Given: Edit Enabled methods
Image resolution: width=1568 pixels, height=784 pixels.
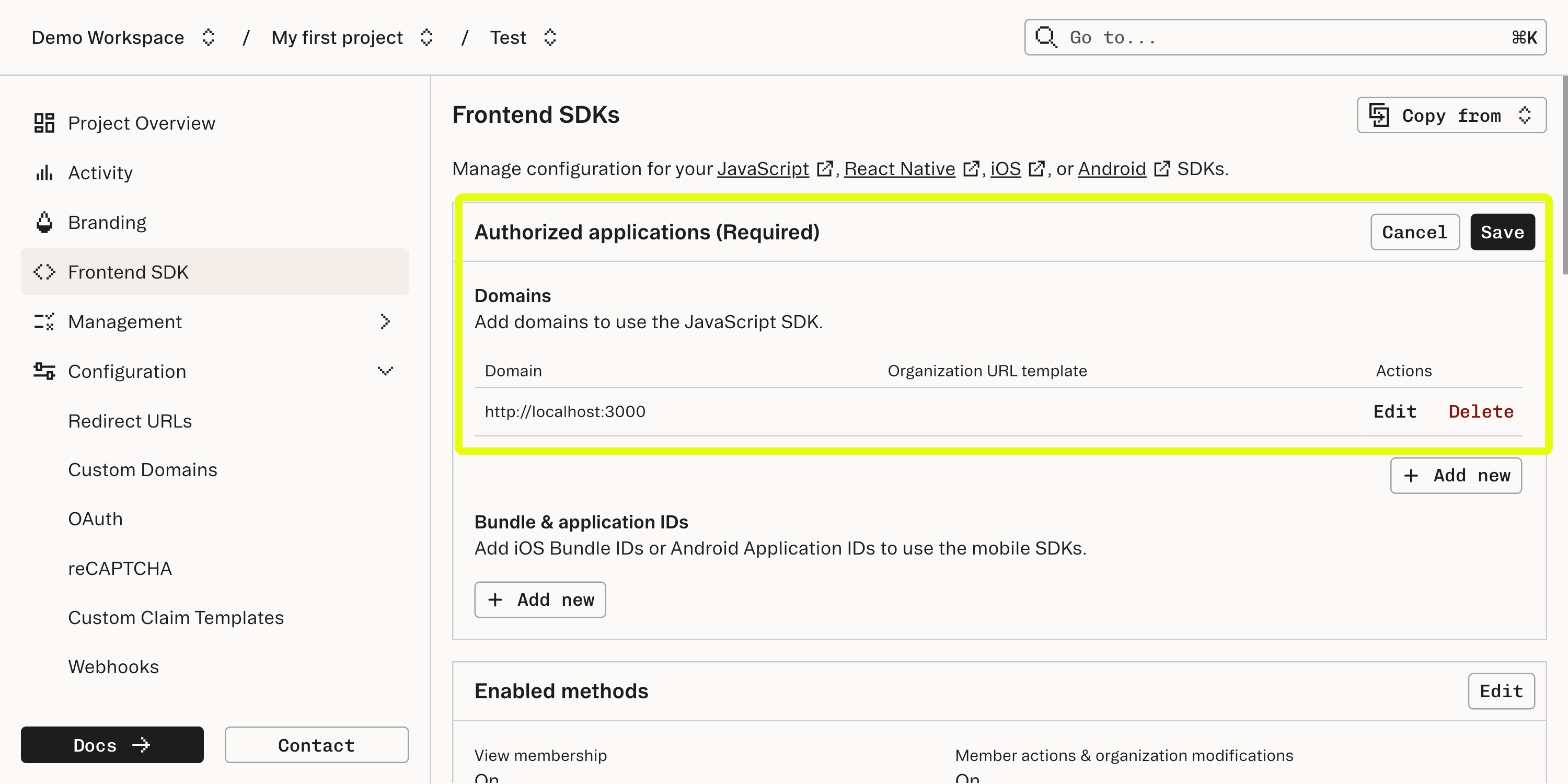Looking at the screenshot, I should 1501,691.
